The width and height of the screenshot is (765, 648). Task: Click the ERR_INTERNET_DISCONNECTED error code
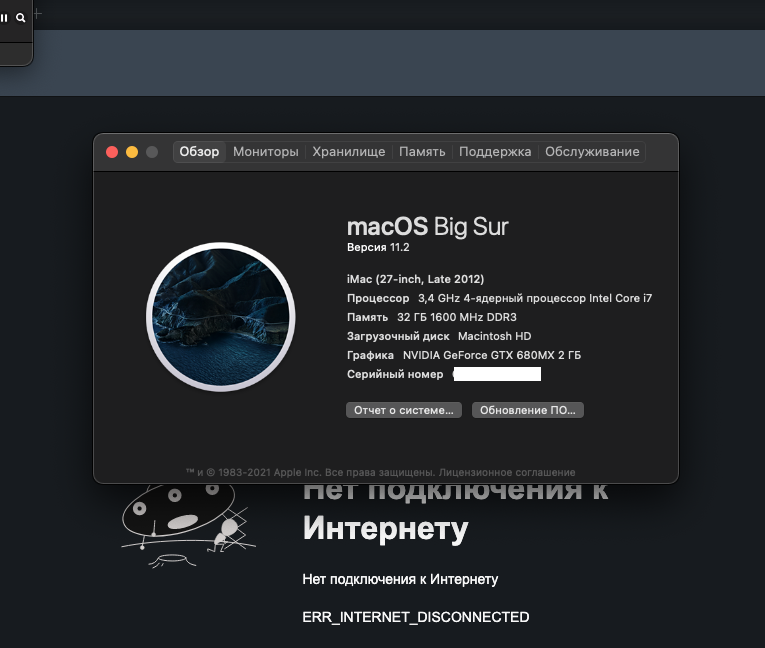(416, 617)
